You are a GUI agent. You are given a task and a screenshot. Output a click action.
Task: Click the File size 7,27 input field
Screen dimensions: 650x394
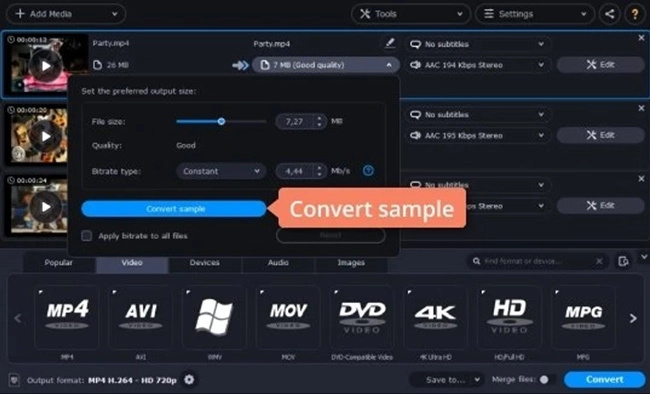[295, 122]
